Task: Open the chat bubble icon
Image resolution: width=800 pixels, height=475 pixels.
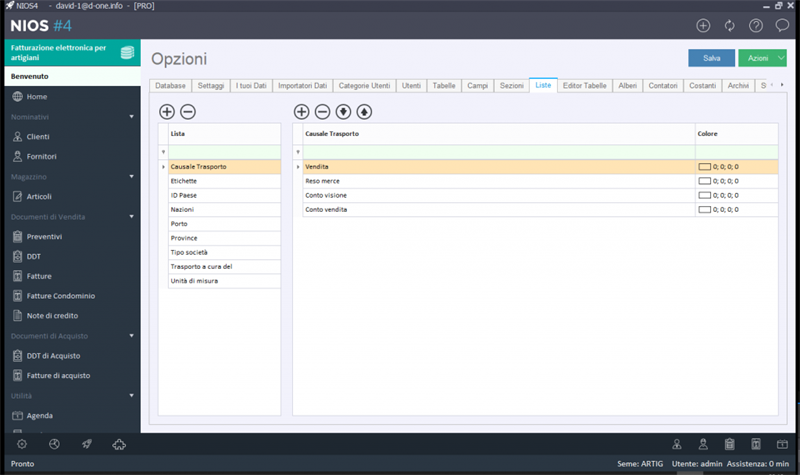Action: [x=782, y=25]
